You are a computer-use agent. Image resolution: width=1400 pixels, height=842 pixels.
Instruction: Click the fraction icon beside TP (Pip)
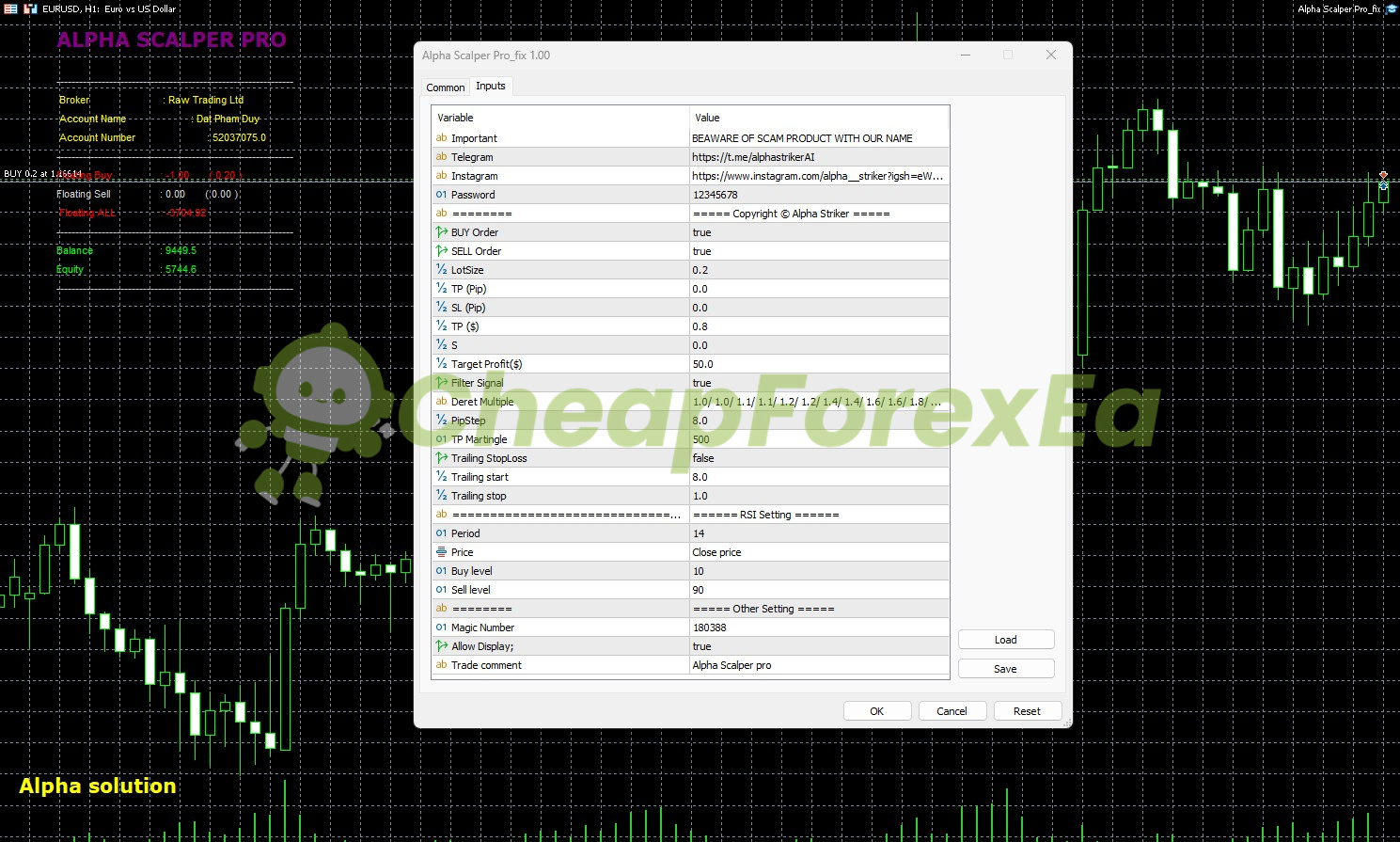441,289
